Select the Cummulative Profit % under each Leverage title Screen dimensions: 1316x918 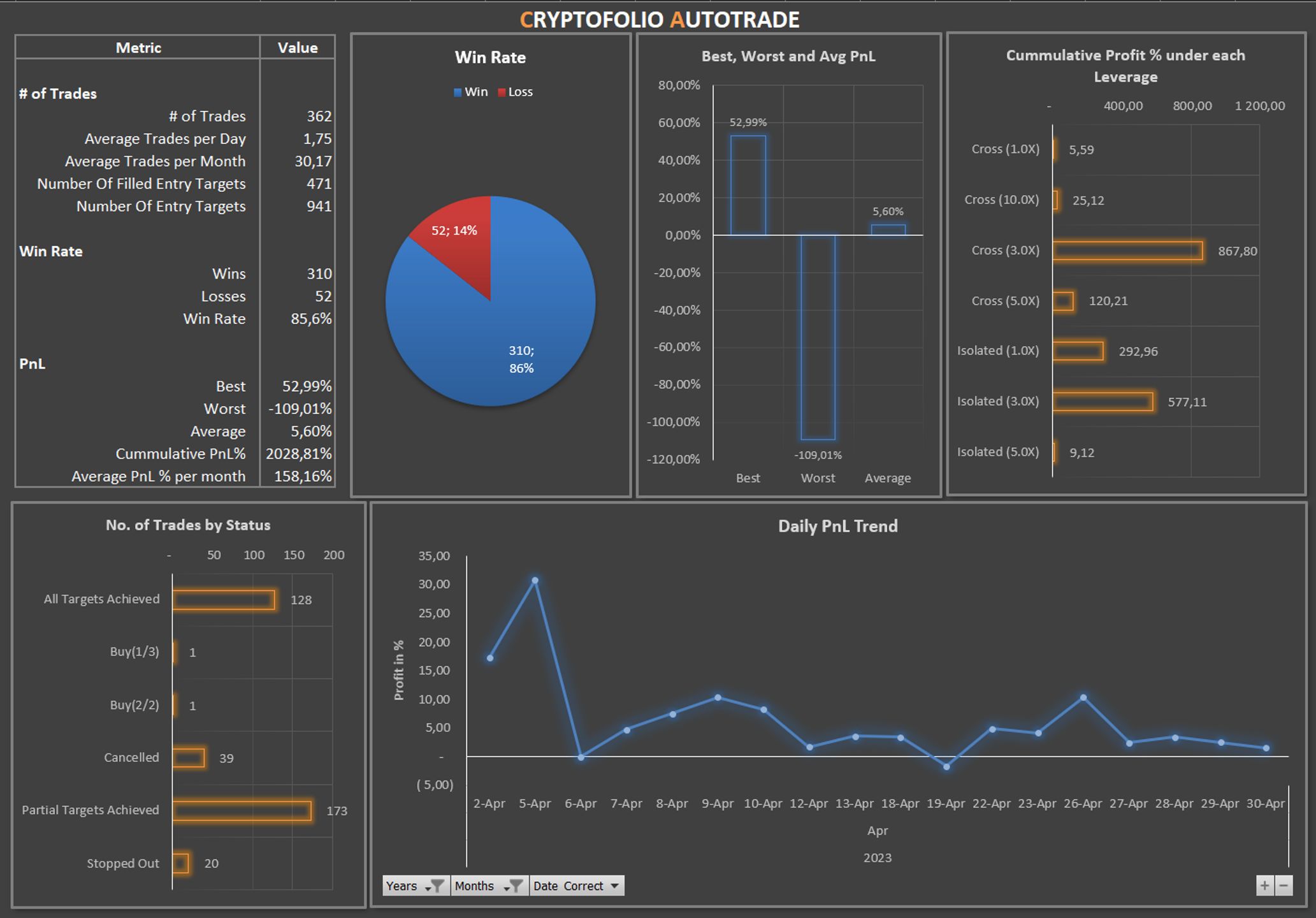(1125, 66)
